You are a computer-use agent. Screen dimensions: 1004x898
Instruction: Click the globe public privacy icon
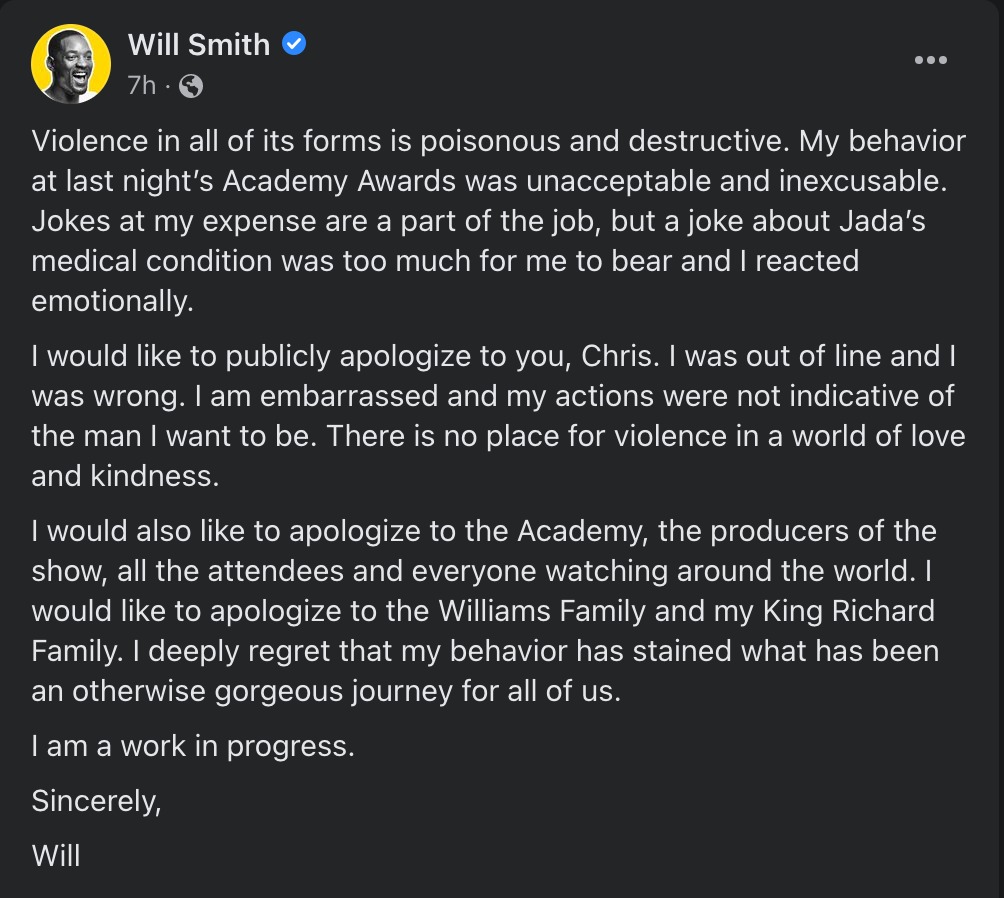click(191, 86)
